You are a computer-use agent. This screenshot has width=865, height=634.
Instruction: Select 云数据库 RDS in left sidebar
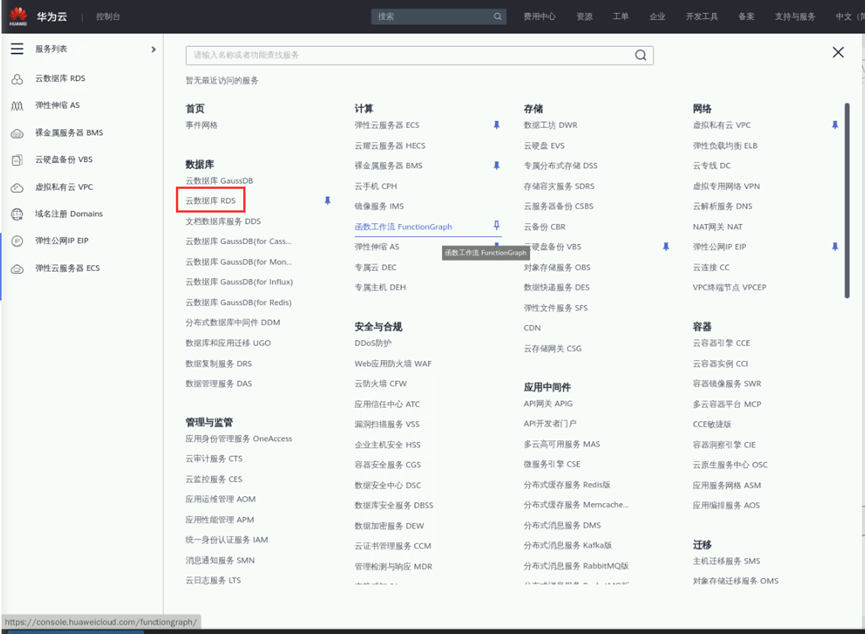click(x=60, y=78)
